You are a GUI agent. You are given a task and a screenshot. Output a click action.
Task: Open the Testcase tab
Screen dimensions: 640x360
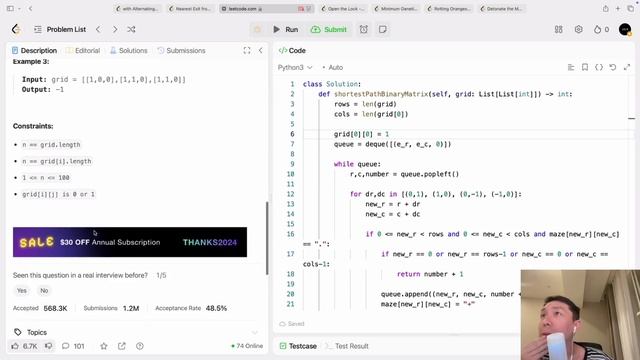point(298,346)
